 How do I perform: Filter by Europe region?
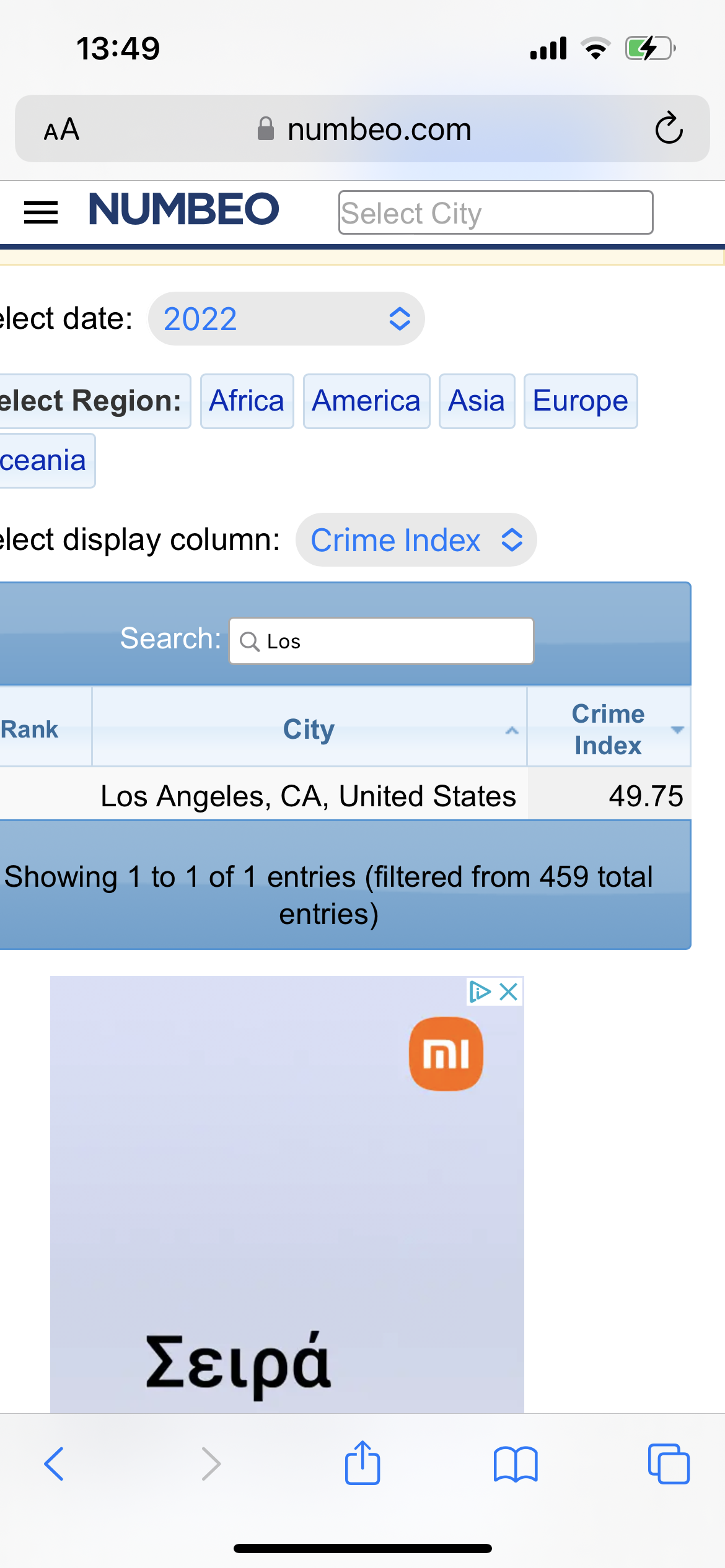[x=580, y=401]
